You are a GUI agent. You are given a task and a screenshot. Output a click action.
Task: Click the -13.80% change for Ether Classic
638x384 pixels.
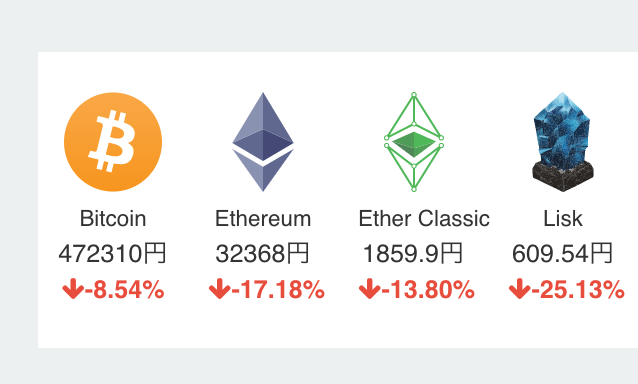click(428, 290)
